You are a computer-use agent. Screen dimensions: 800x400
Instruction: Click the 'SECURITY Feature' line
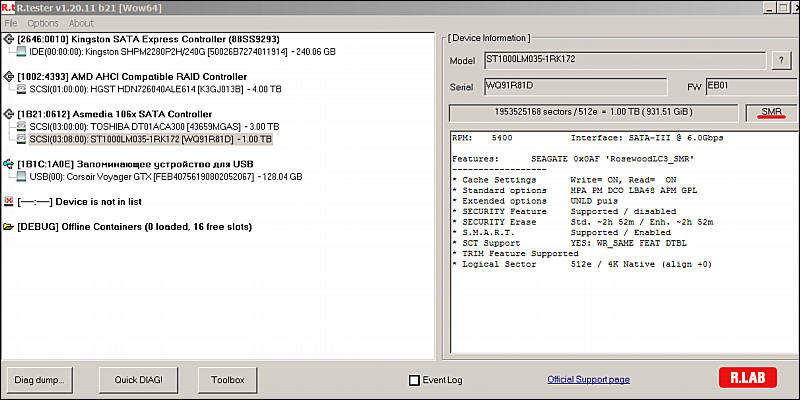[x=564, y=211]
